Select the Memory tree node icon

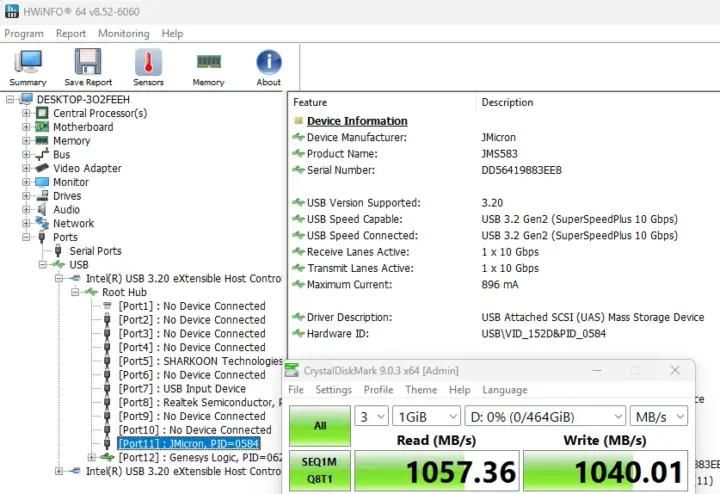click(42, 140)
